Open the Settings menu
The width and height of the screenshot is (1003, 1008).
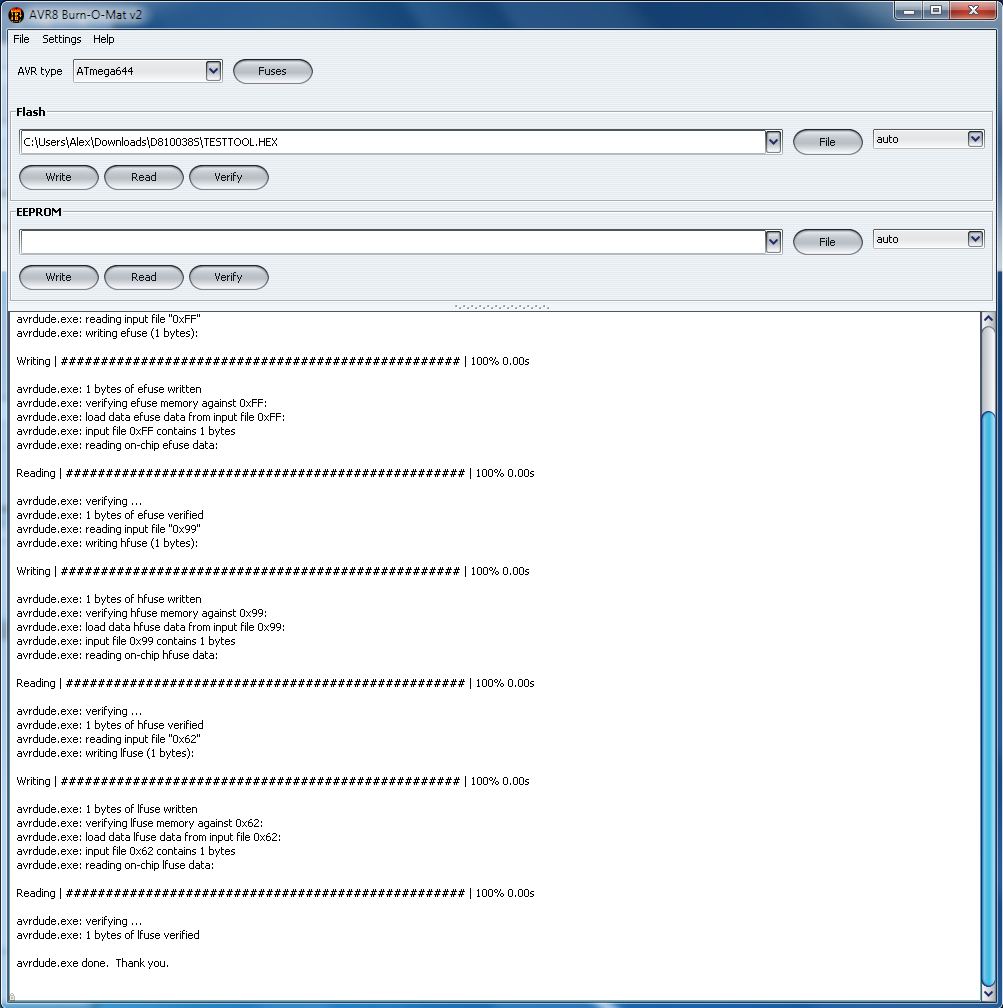coord(62,39)
